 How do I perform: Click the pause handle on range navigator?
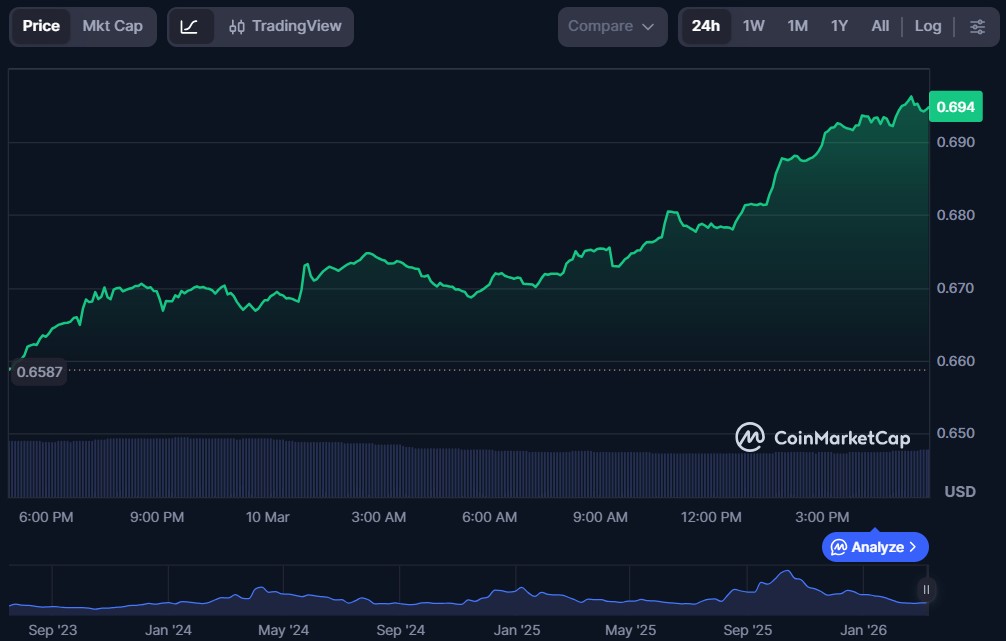[x=927, y=590]
